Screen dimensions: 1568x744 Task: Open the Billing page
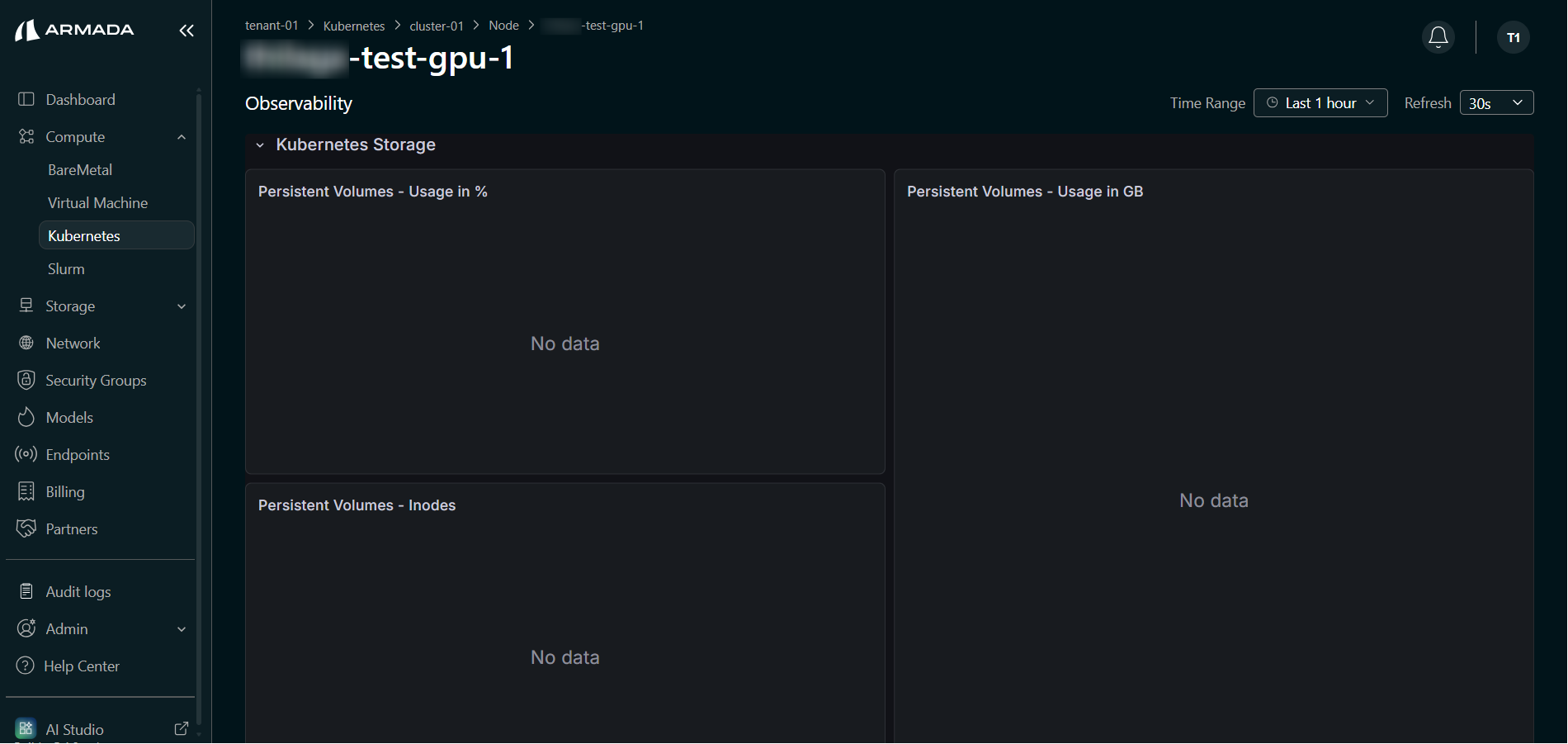tap(65, 491)
